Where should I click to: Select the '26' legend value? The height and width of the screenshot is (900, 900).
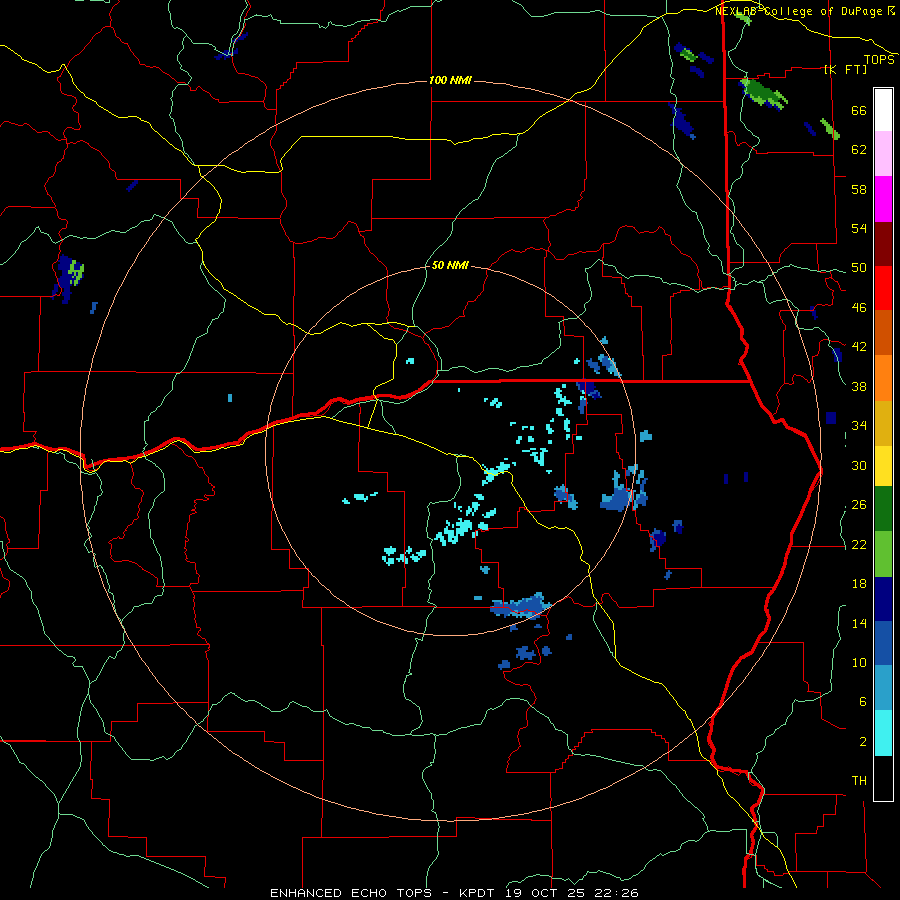pyautogui.click(x=859, y=505)
